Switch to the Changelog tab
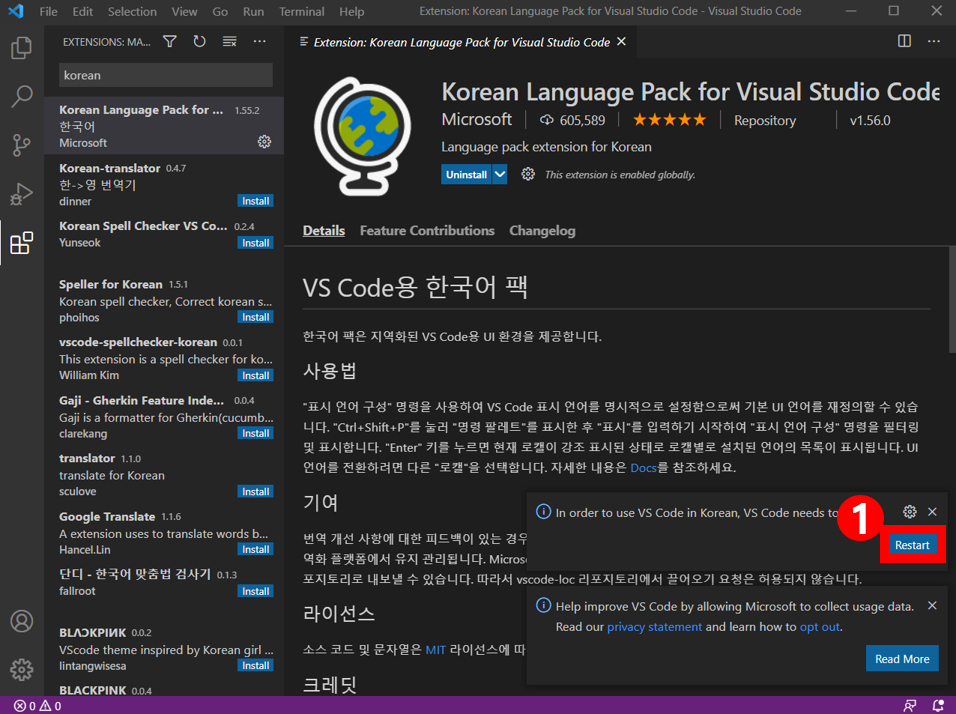 [x=542, y=230]
